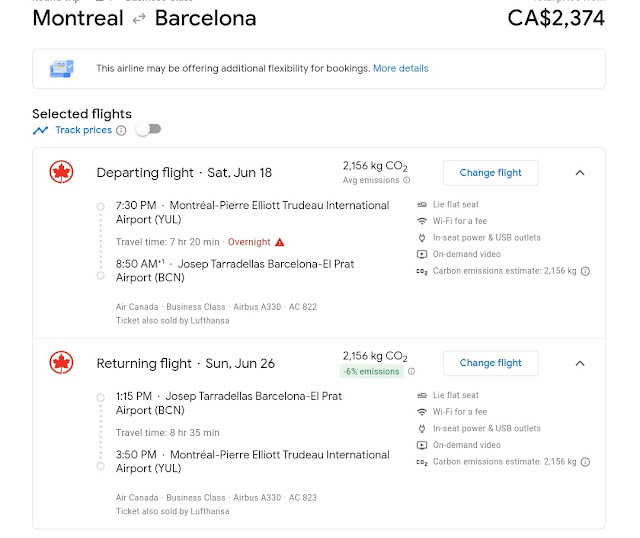This screenshot has width=640, height=538.
Task: Click the returning flight Air Canada logo
Action: (x=61, y=363)
